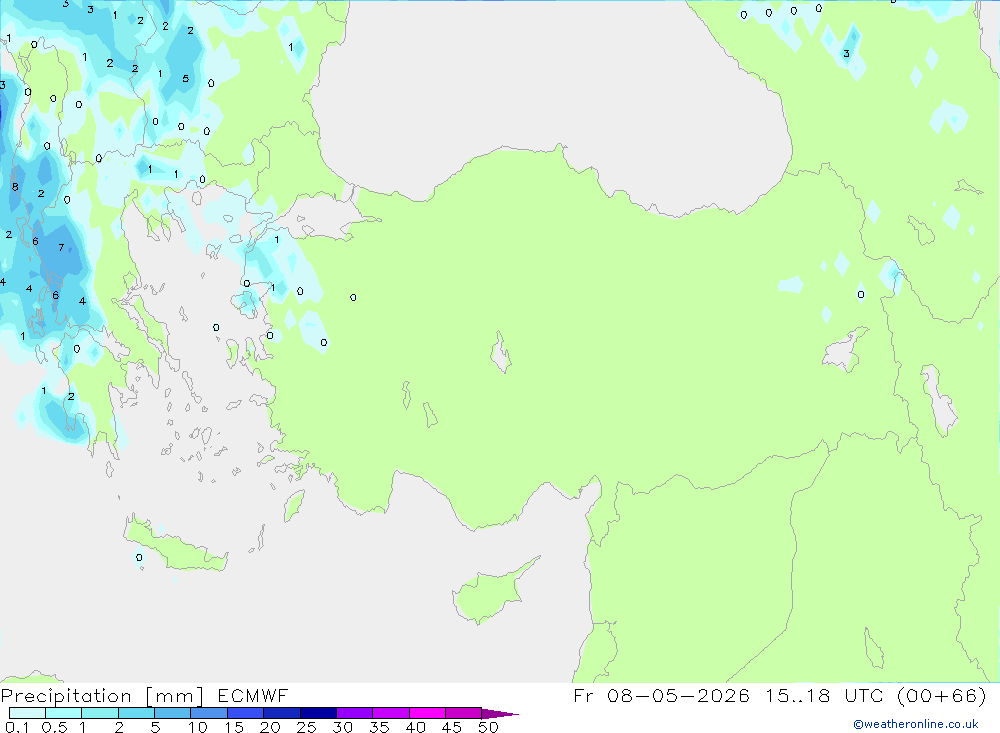1000x733 pixels.
Task: Select the legend swatch between 40 and 45
Action: pyautogui.click(x=427, y=713)
